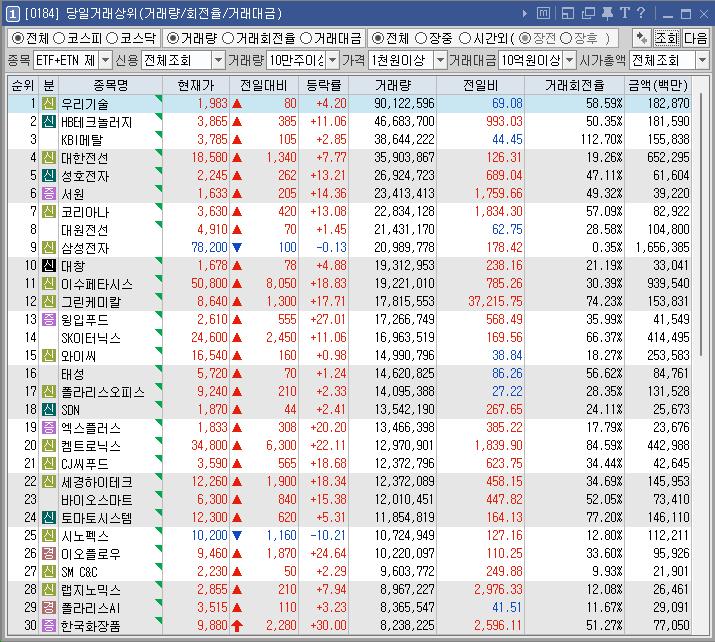
Task: Click the small right-arrow icon in title bar
Action: point(525,14)
